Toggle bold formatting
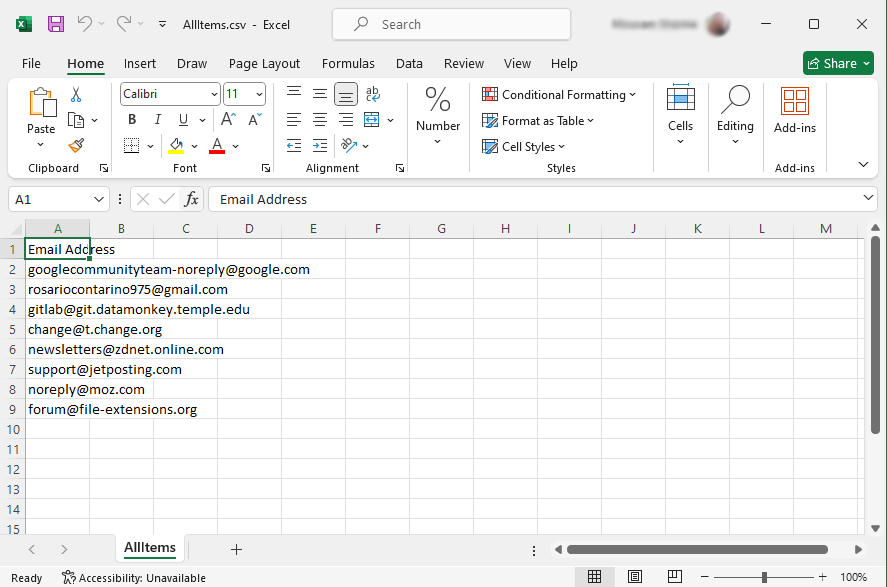This screenshot has width=887, height=587. (x=132, y=119)
